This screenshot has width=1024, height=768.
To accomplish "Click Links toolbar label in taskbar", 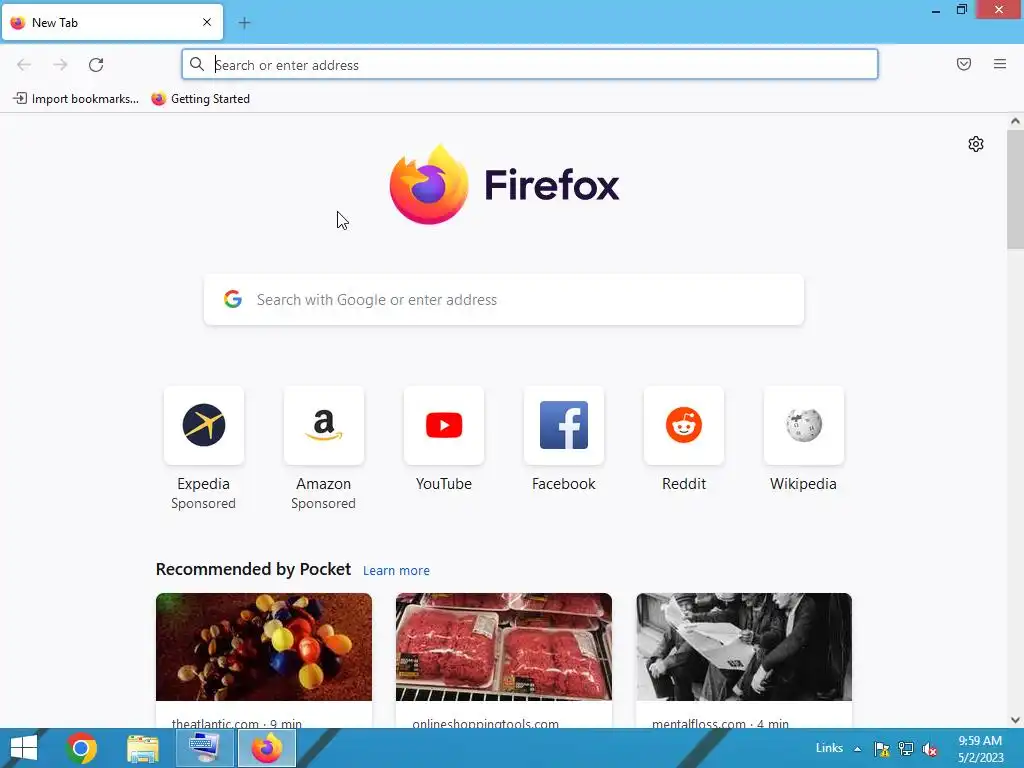I will pos(829,748).
